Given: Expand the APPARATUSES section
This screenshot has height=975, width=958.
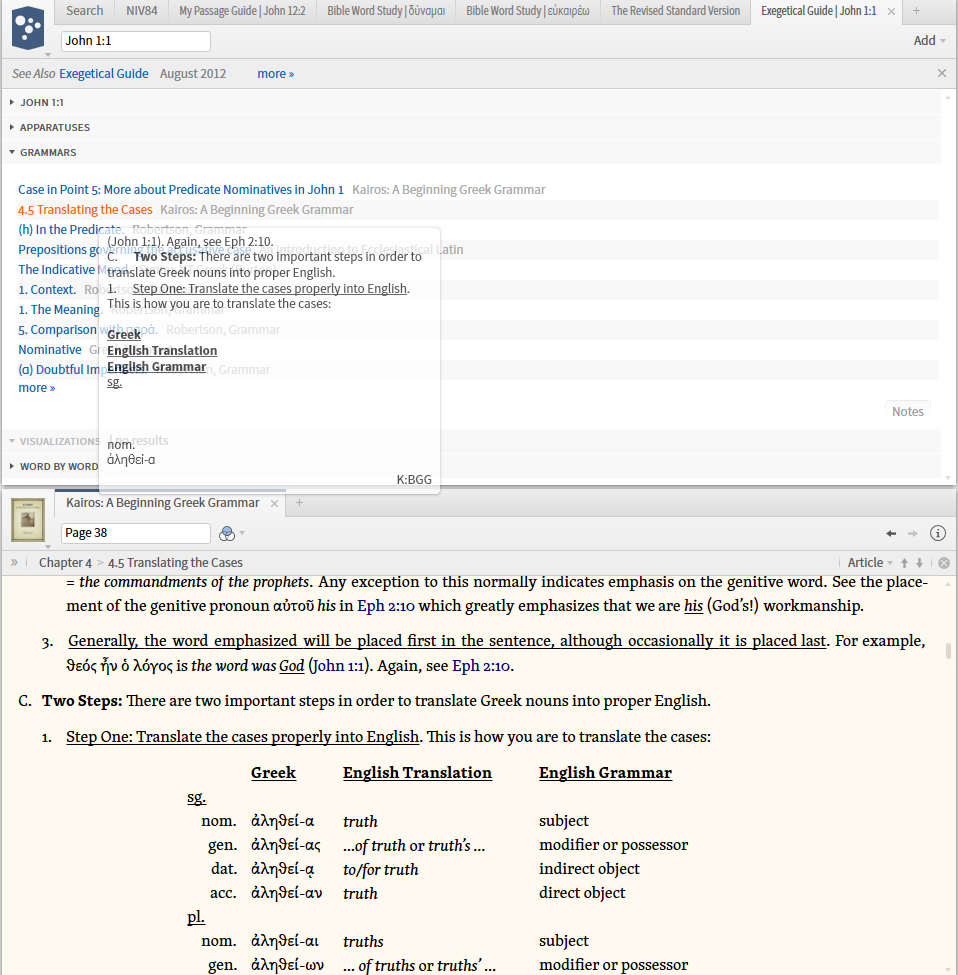Looking at the screenshot, I should [12, 127].
